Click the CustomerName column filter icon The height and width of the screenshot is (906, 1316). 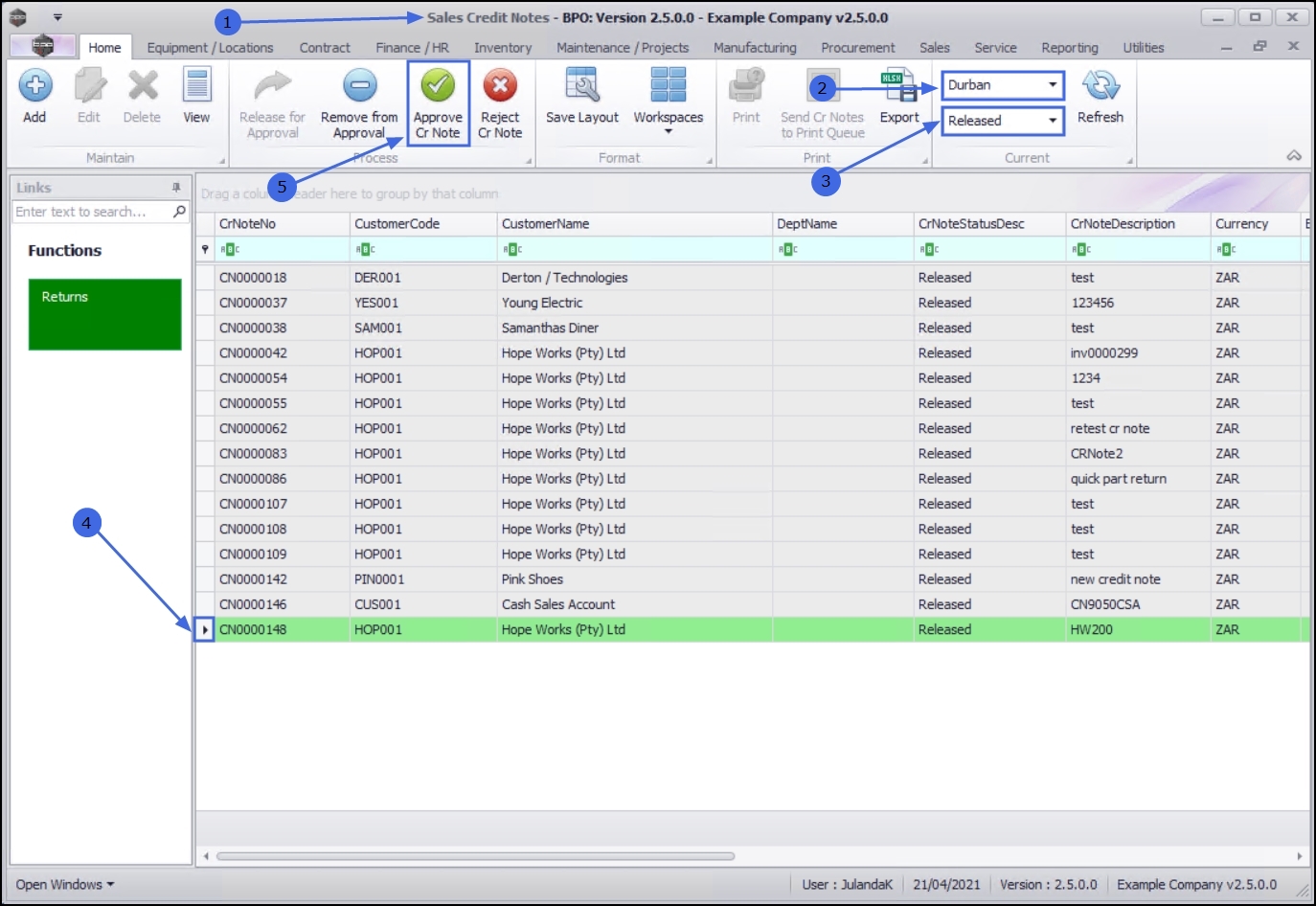tap(512, 250)
